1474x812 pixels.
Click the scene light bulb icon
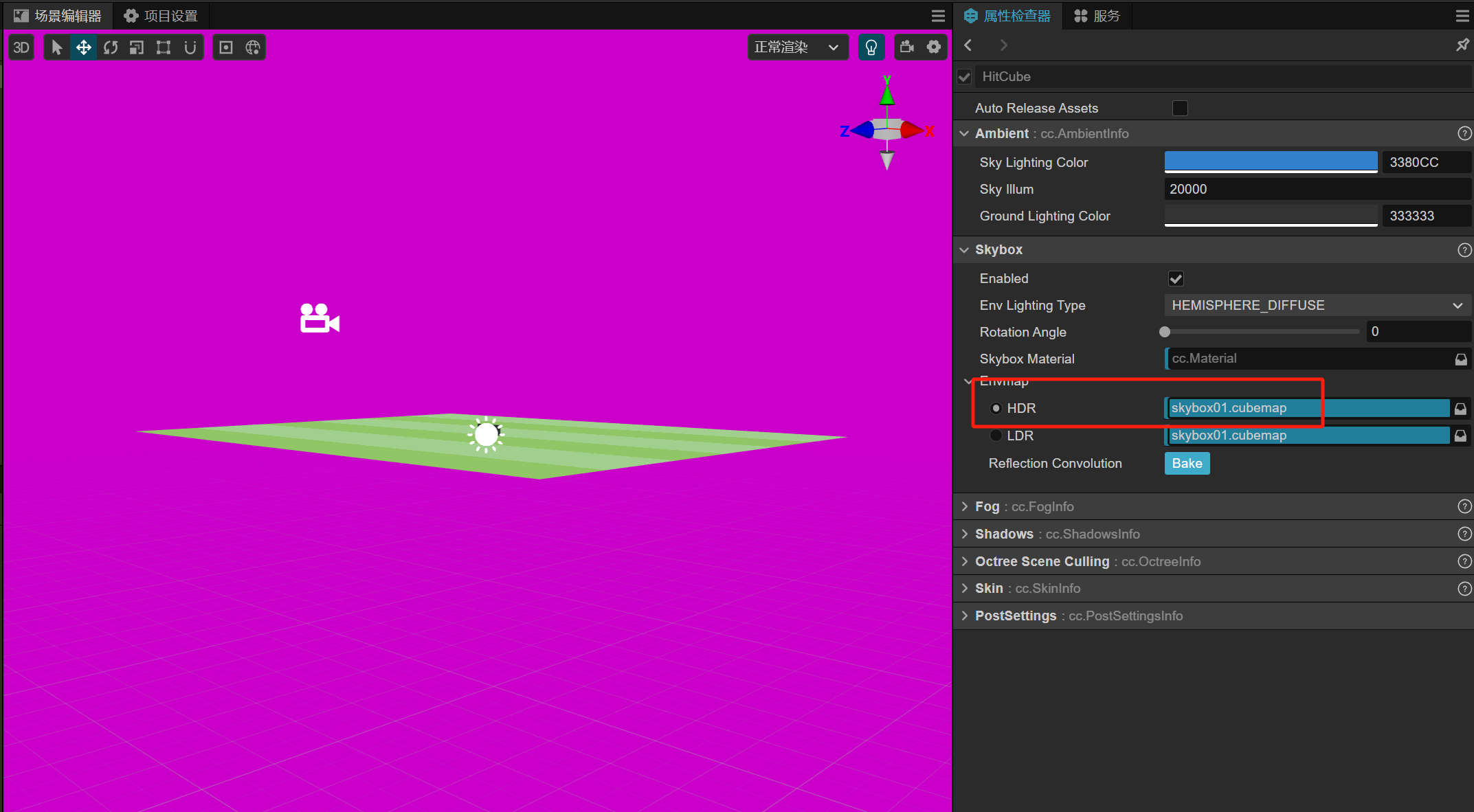[871, 47]
